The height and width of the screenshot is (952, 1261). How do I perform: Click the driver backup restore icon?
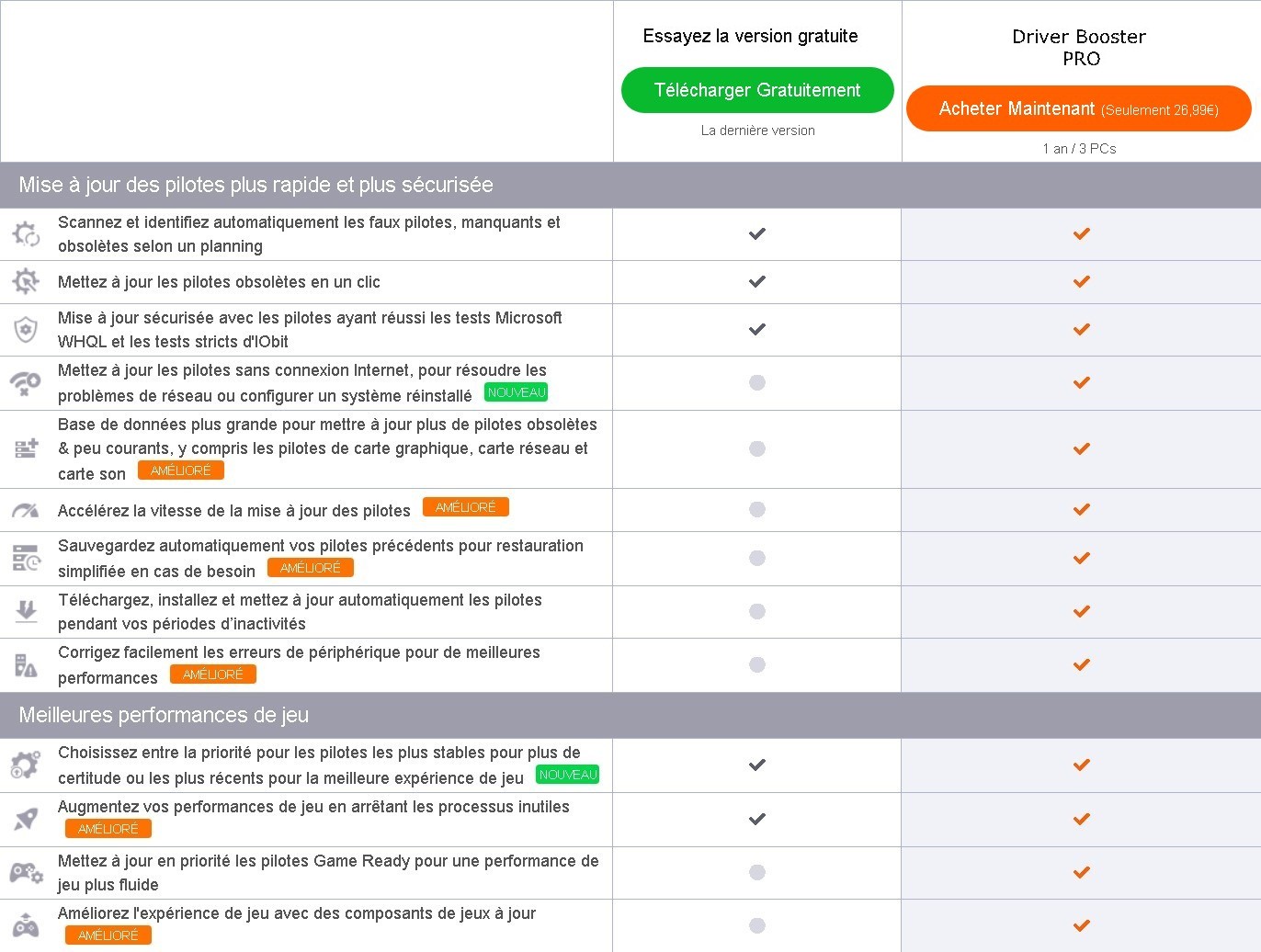(26, 558)
